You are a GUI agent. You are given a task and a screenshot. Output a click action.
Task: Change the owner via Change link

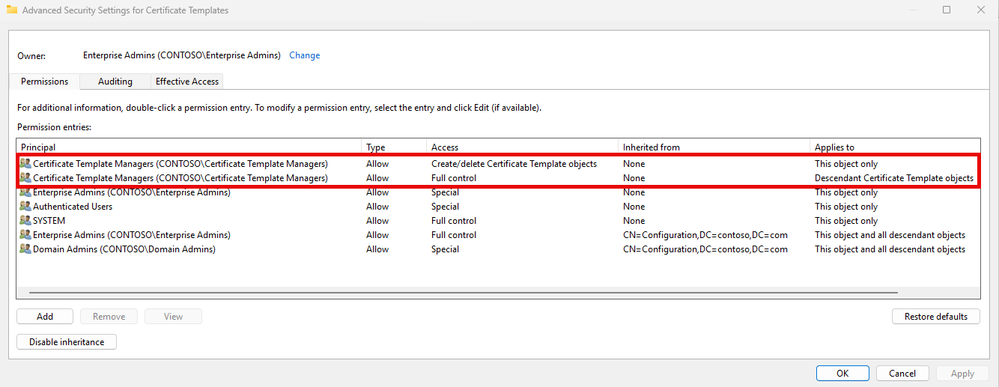coord(305,55)
